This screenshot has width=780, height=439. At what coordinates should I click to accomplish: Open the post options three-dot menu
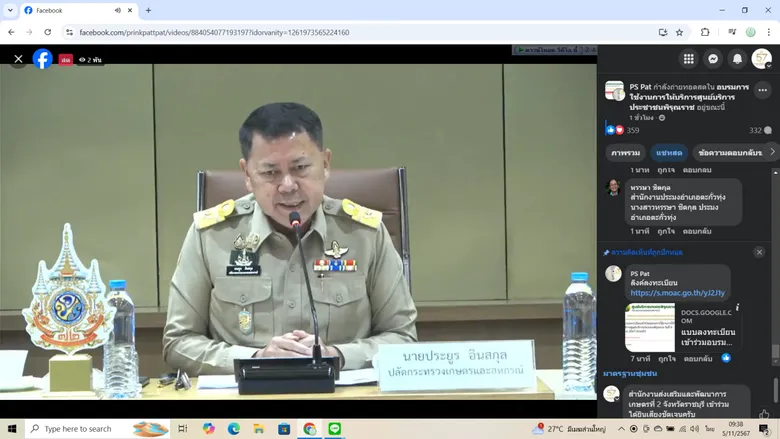click(x=763, y=90)
